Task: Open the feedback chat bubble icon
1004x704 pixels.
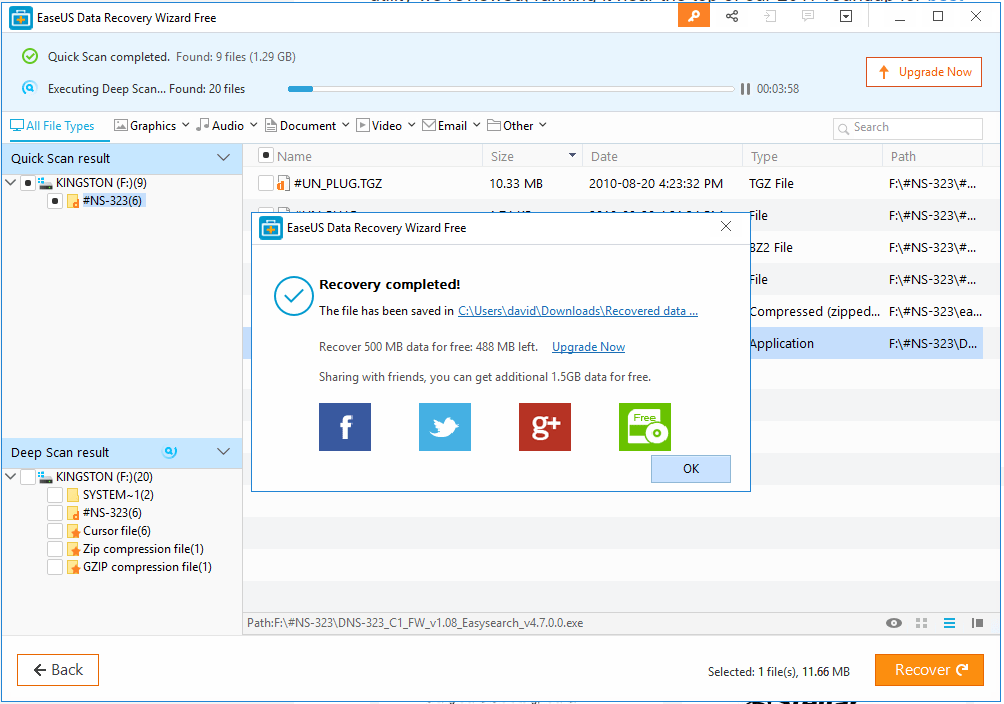Action: point(808,16)
